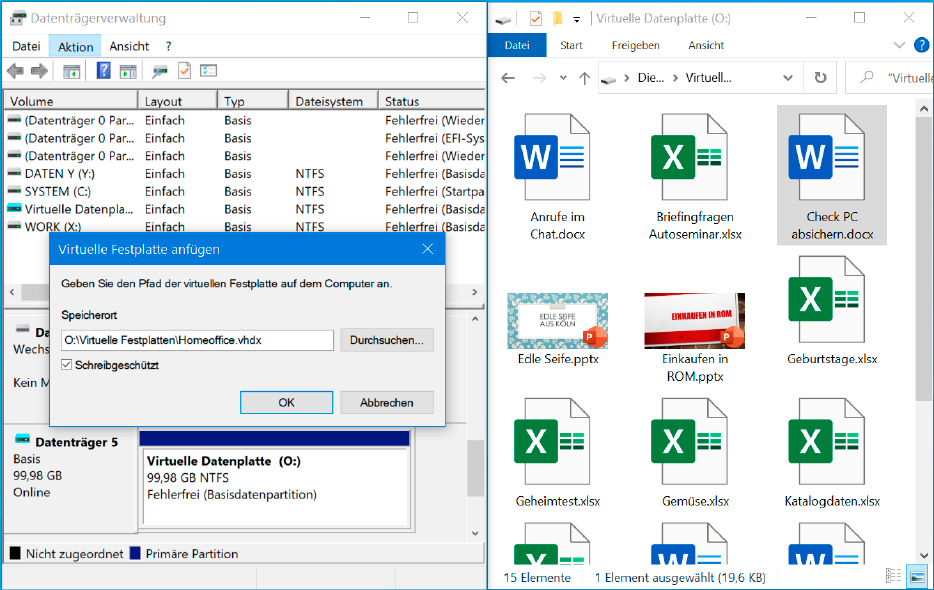Uncheck the Schreibgeschützt checkbox
The width and height of the screenshot is (934, 590).
click(x=67, y=365)
